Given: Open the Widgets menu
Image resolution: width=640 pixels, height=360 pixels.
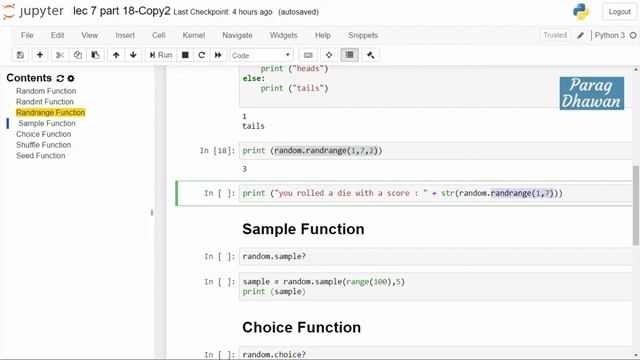Looking at the screenshot, I should [283, 36].
